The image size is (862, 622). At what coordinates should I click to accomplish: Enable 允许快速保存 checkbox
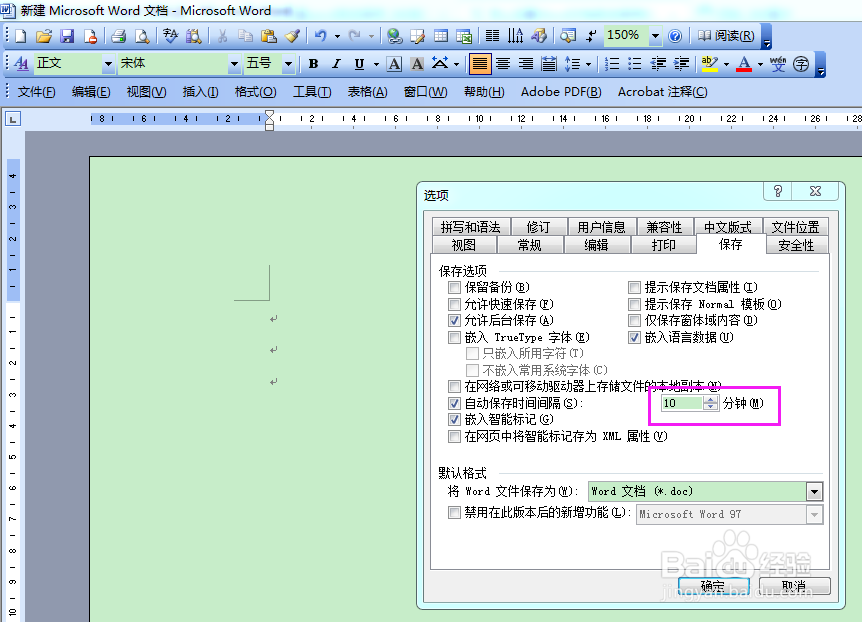coord(454,304)
